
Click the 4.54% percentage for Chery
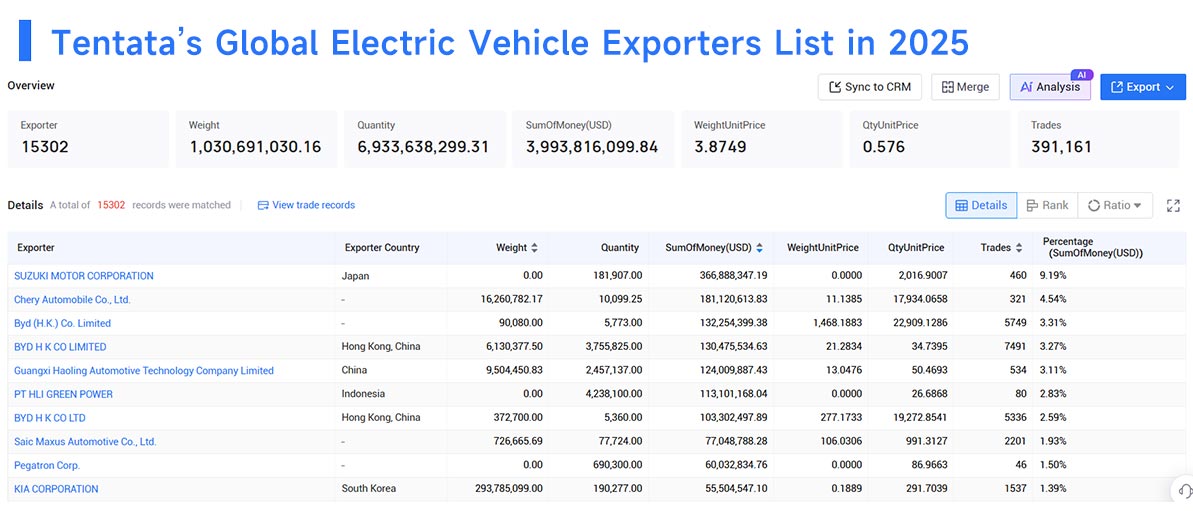pyautogui.click(x=1053, y=300)
